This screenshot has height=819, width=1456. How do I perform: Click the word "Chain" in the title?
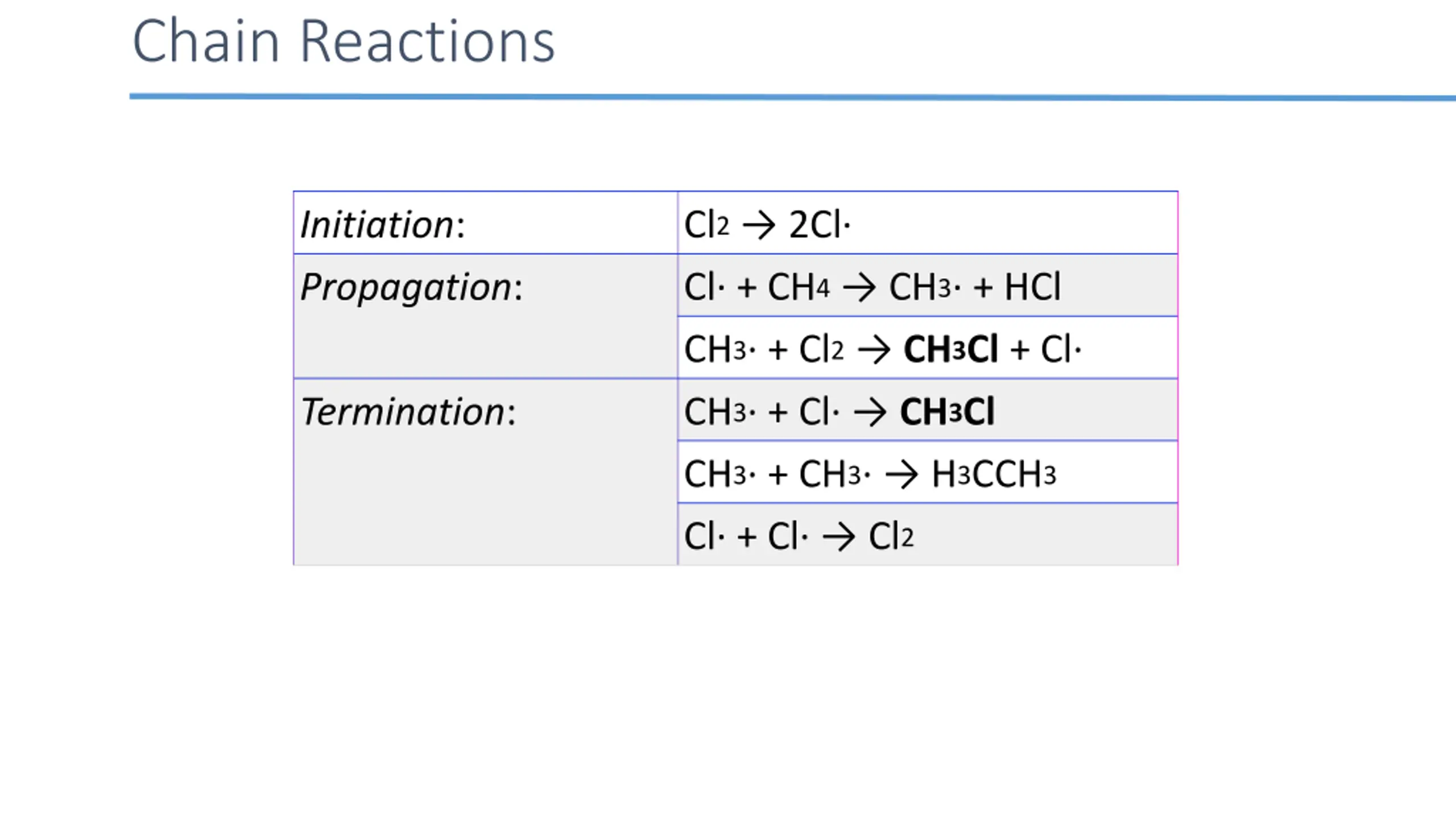click(x=206, y=41)
